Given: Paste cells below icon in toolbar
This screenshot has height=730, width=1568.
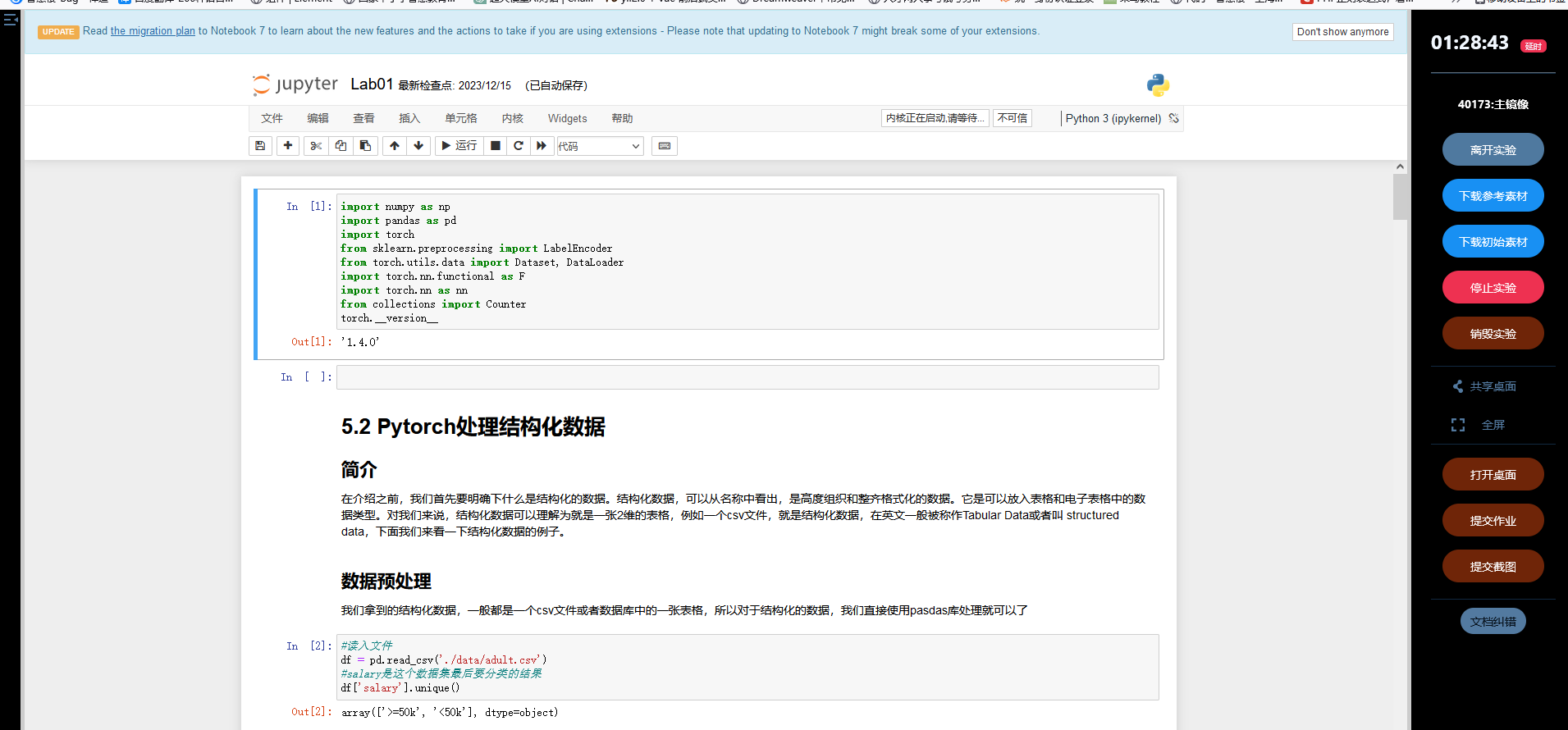Looking at the screenshot, I should click(x=365, y=146).
